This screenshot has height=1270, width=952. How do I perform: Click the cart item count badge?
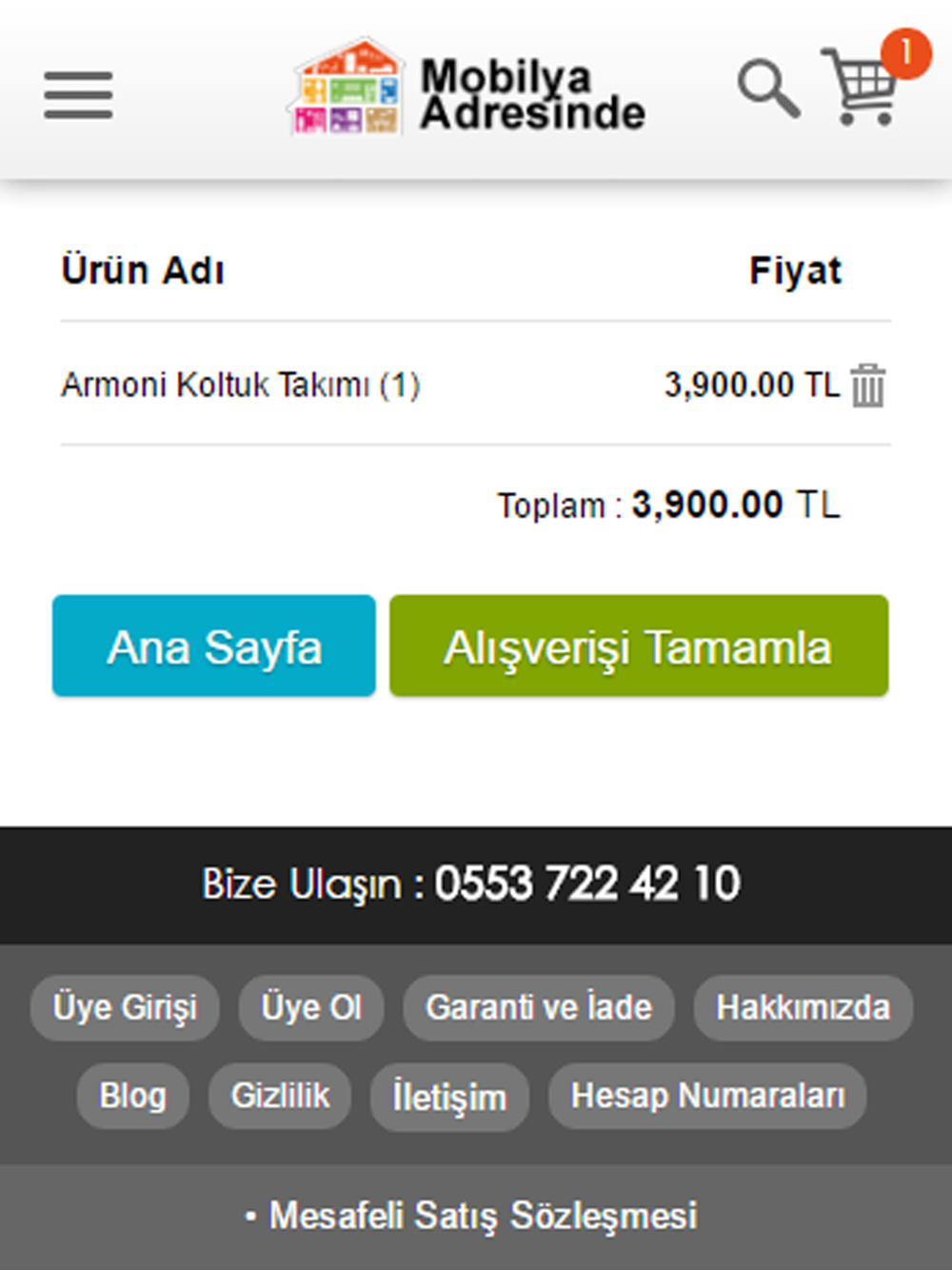tap(905, 53)
